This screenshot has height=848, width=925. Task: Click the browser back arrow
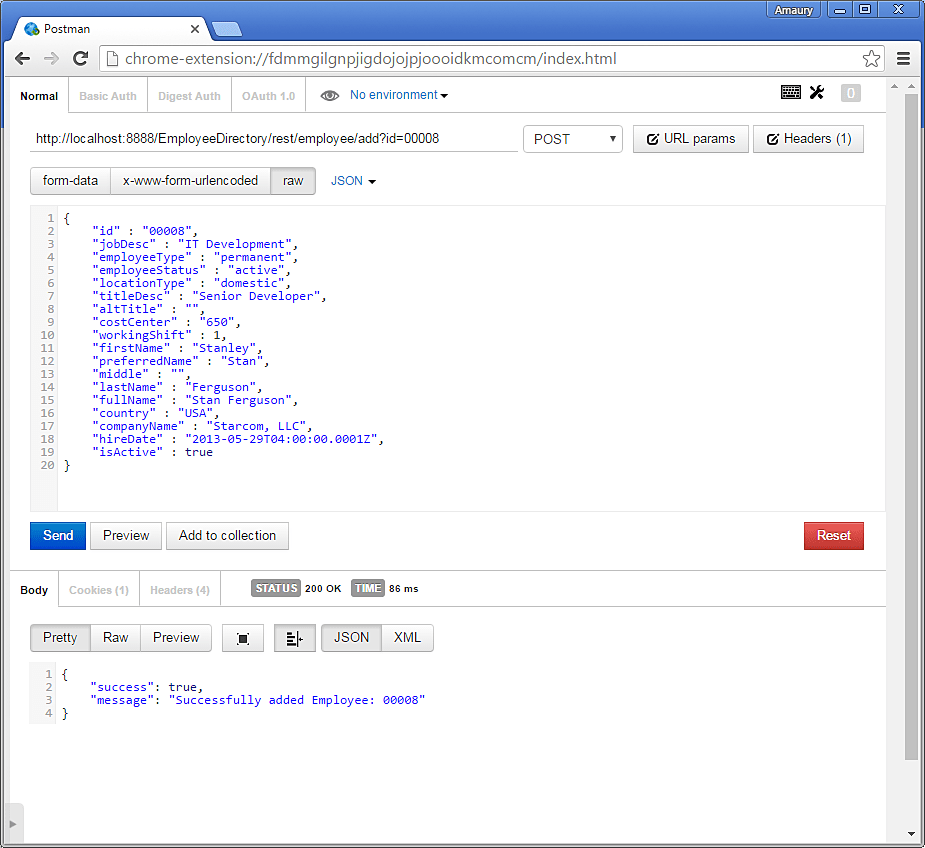click(22, 58)
